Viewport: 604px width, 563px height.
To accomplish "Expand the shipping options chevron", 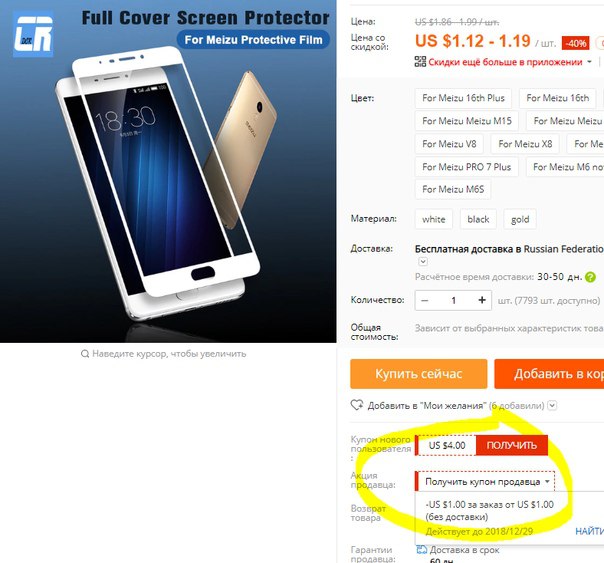I will tap(423, 261).
